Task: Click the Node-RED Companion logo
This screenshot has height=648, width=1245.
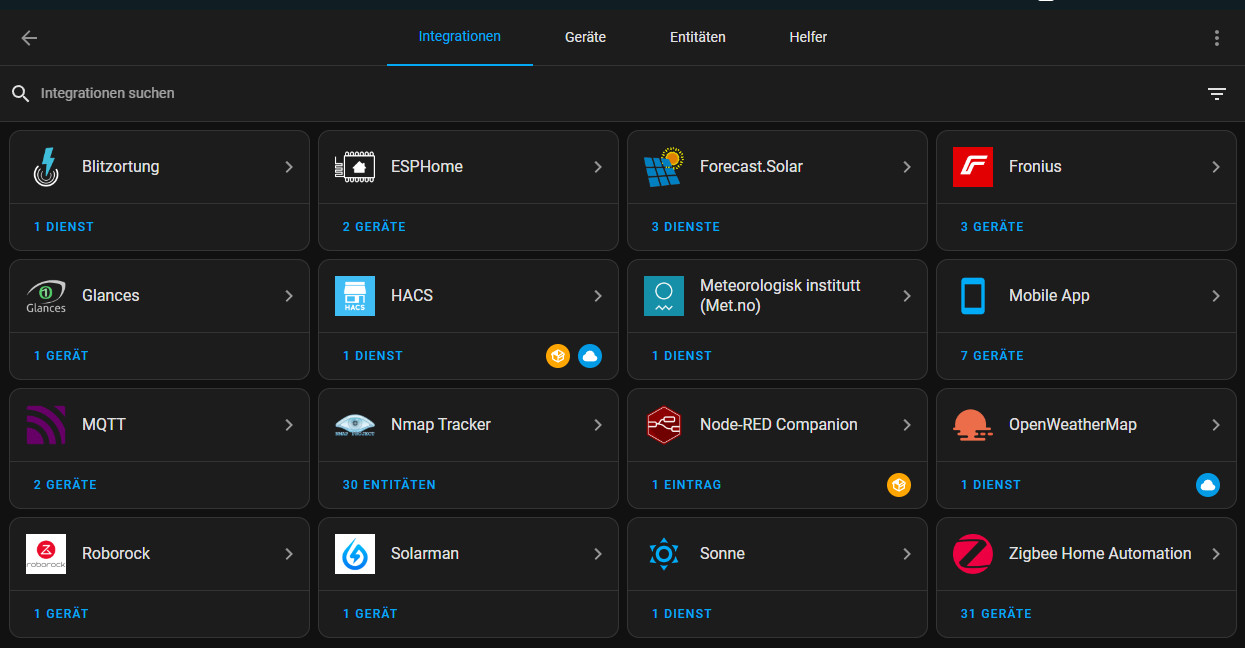Action: (663, 425)
